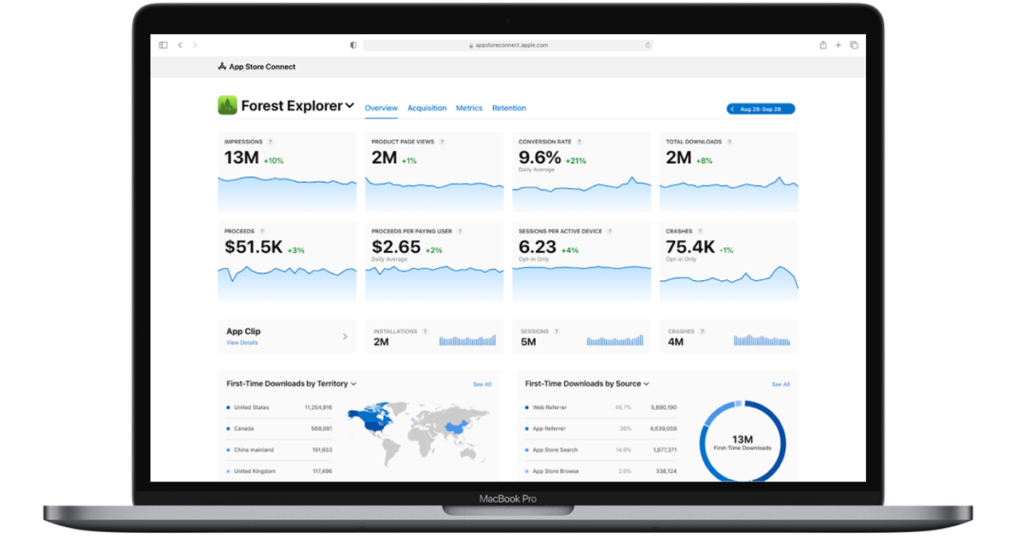Click the Impressions help question mark
The height and width of the screenshot is (538, 1024).
pos(270,142)
